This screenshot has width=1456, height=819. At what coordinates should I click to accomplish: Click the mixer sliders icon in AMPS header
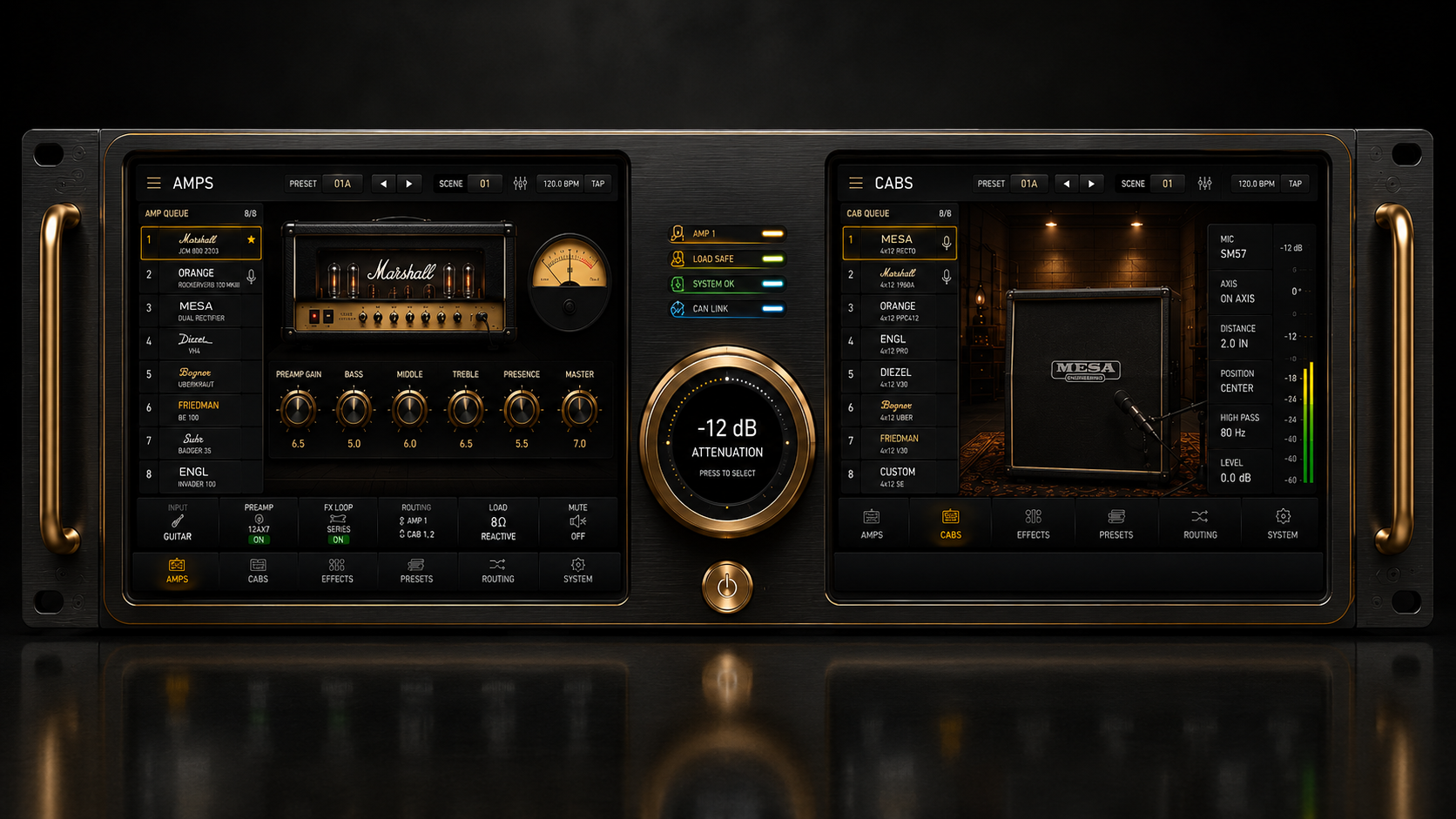(x=520, y=184)
